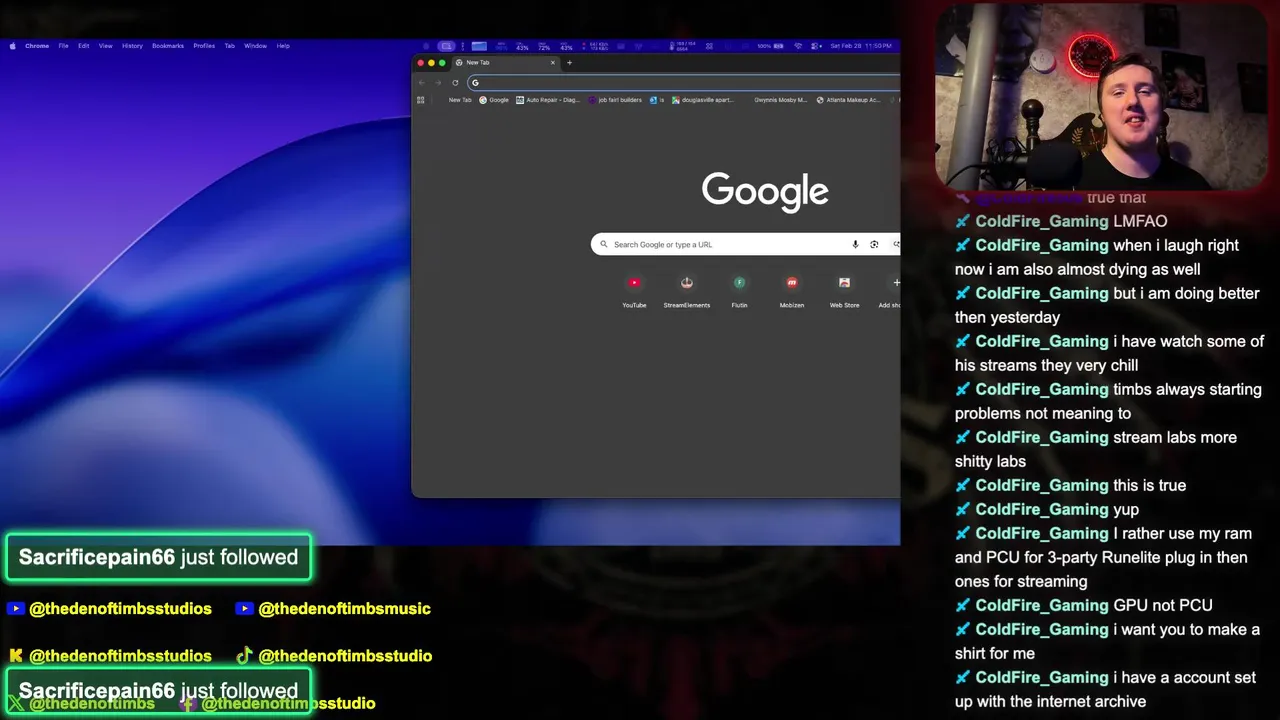Viewport: 1280px width, 720px height.
Task: Click the Google logo on new tab page
Action: [x=765, y=190]
